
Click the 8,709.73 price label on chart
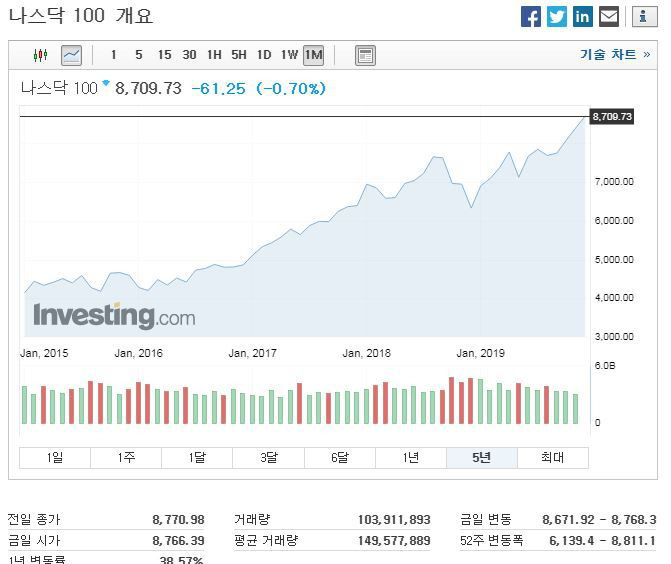[x=612, y=116]
